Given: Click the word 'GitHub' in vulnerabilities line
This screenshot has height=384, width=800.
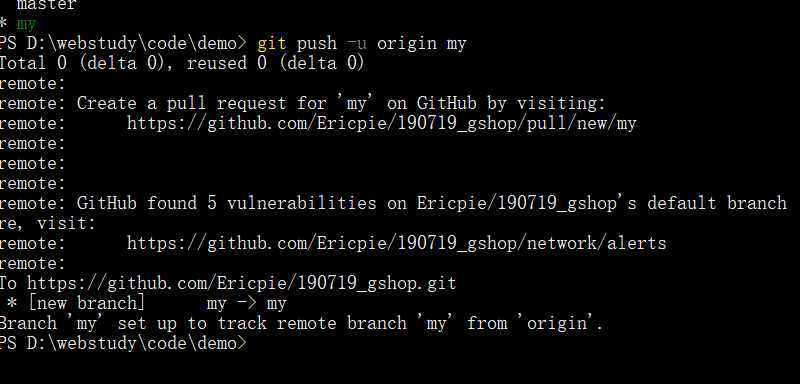Looking at the screenshot, I should click(107, 203).
